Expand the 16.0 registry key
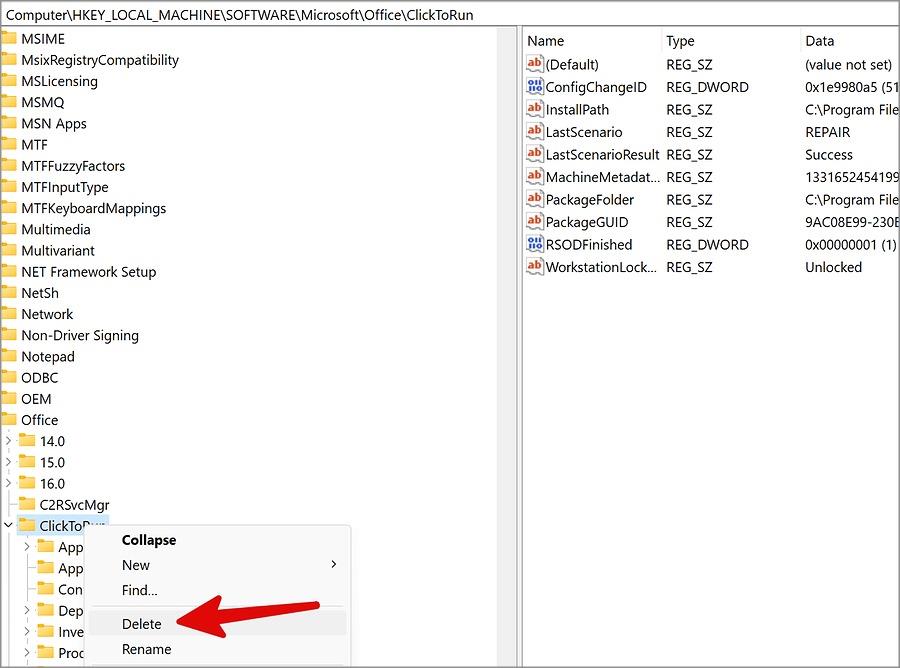The image size is (900, 668). point(8,483)
